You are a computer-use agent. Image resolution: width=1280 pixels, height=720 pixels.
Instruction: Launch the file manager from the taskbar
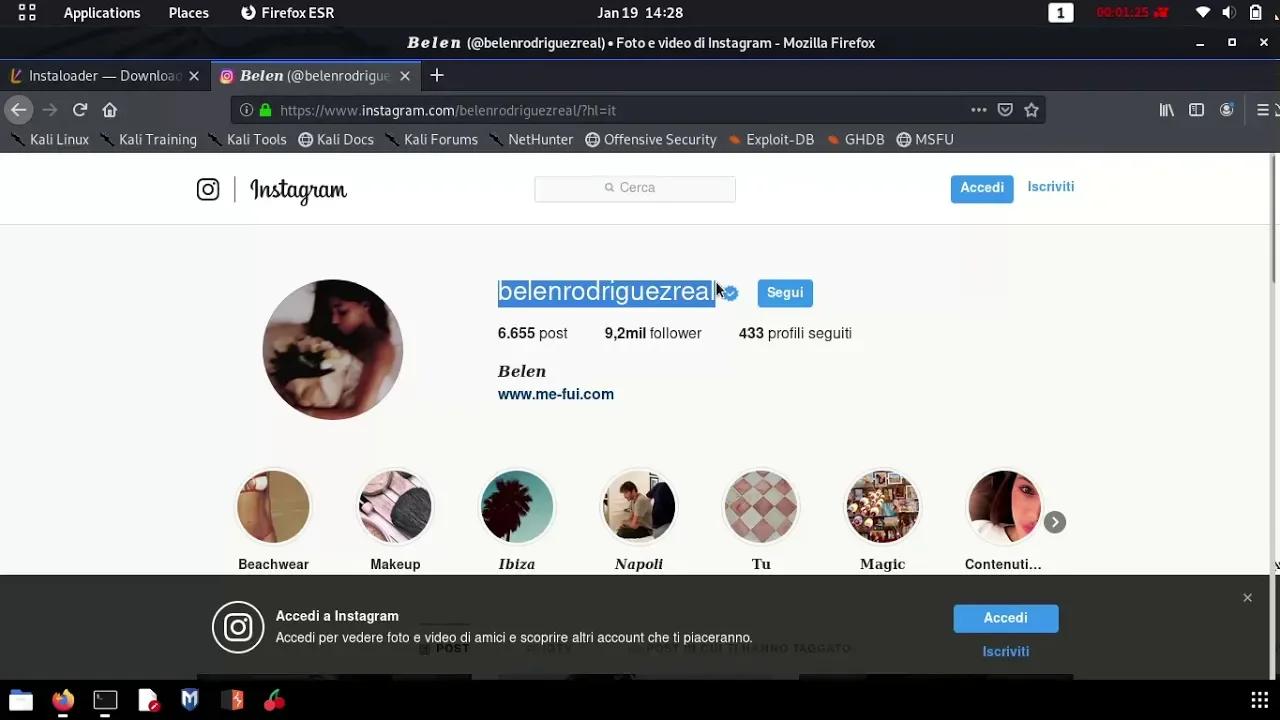(19, 700)
